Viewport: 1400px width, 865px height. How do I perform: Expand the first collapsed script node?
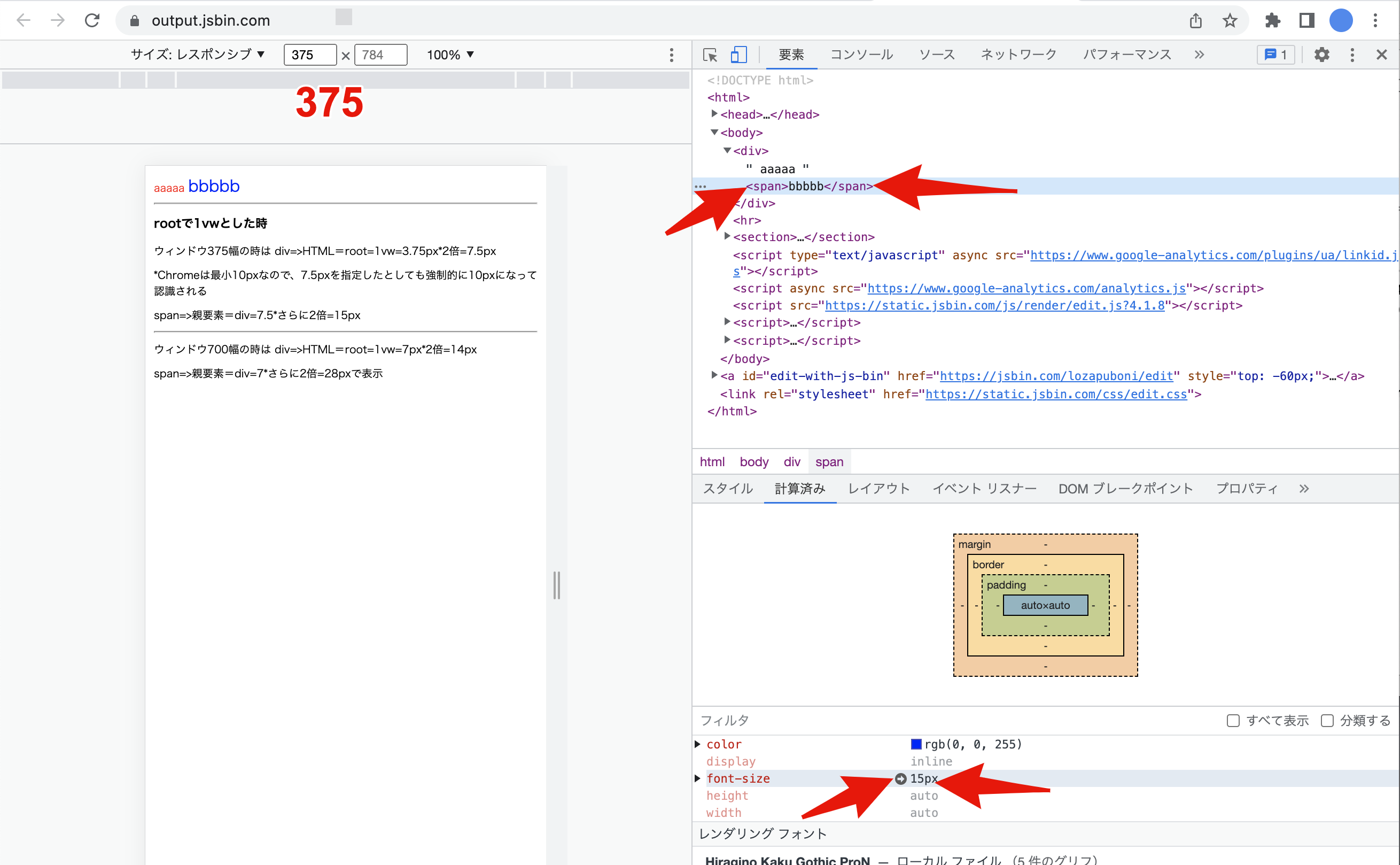(x=727, y=322)
